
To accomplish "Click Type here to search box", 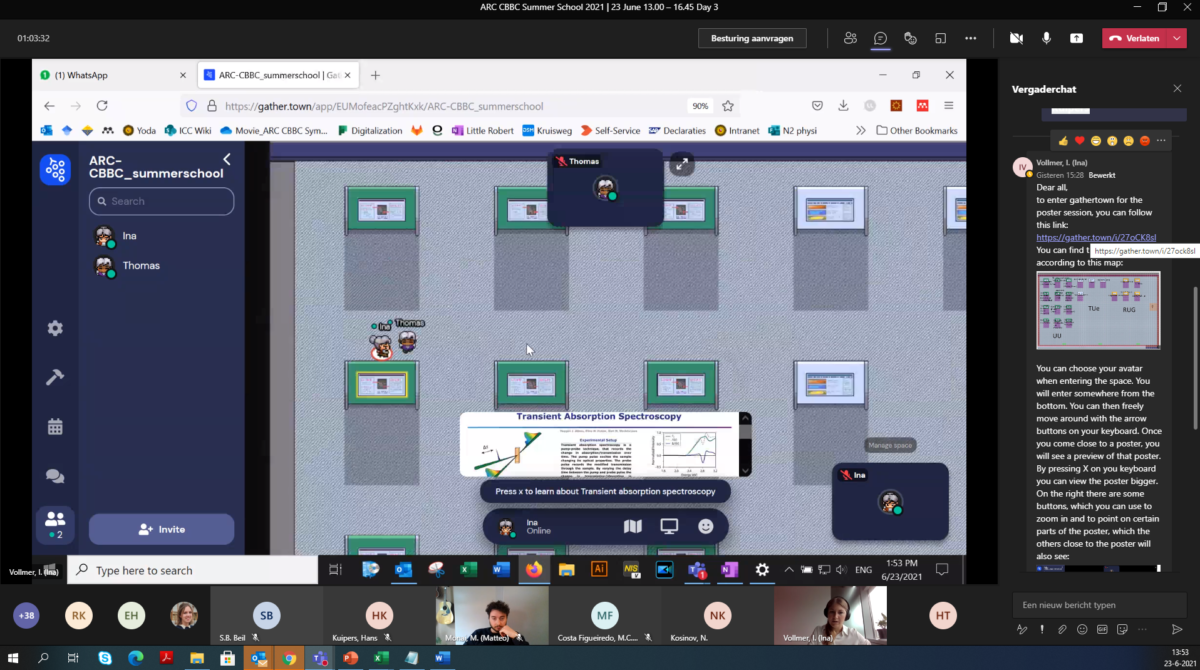I will 192,570.
